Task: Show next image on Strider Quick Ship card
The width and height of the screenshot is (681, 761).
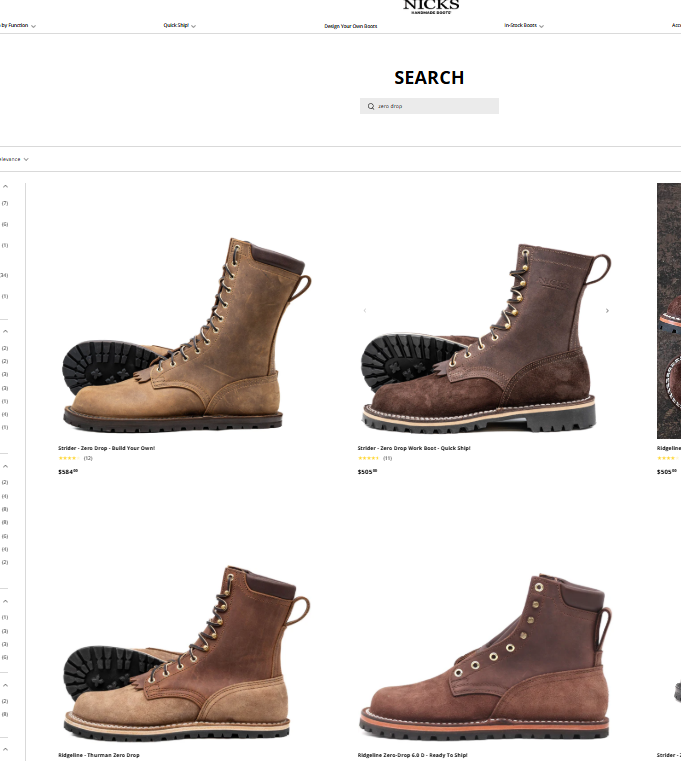Action: pos(607,311)
